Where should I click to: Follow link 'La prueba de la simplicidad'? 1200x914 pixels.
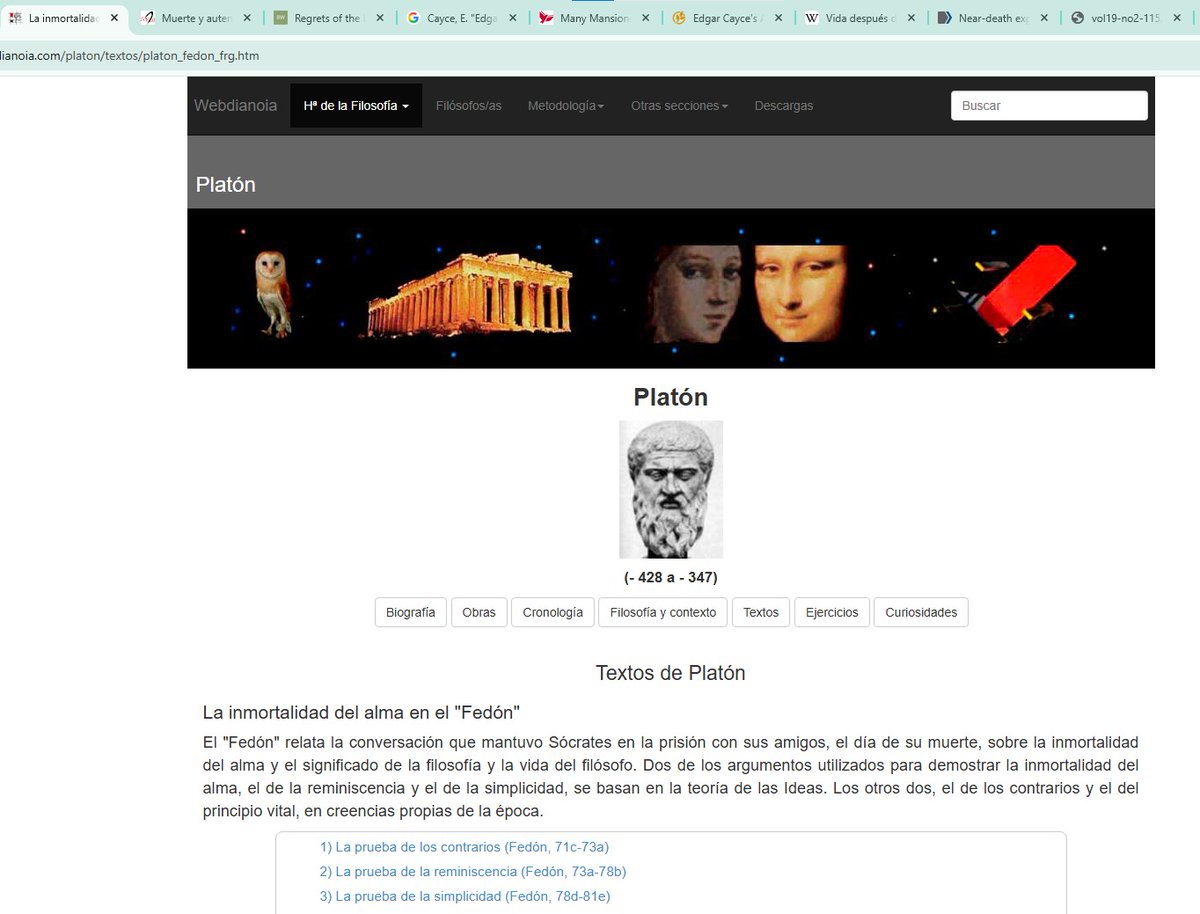tap(465, 897)
